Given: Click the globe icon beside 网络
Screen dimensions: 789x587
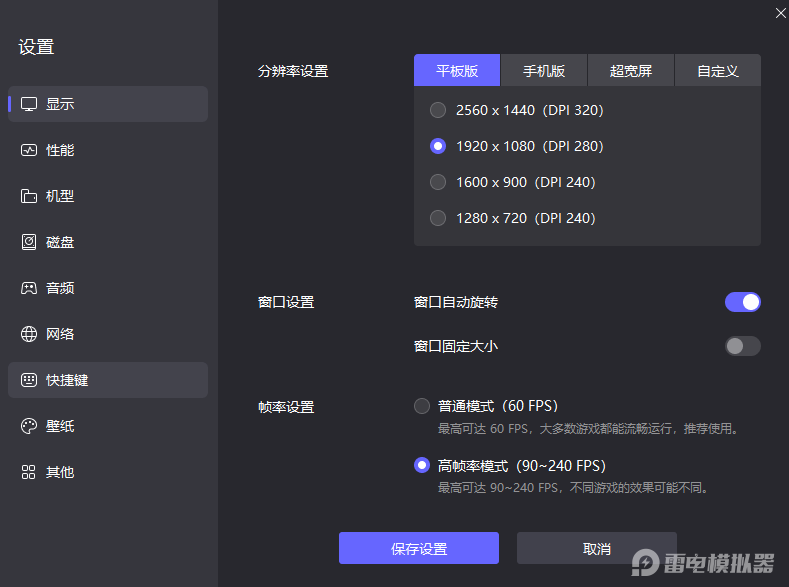Looking at the screenshot, I should [x=29, y=334].
